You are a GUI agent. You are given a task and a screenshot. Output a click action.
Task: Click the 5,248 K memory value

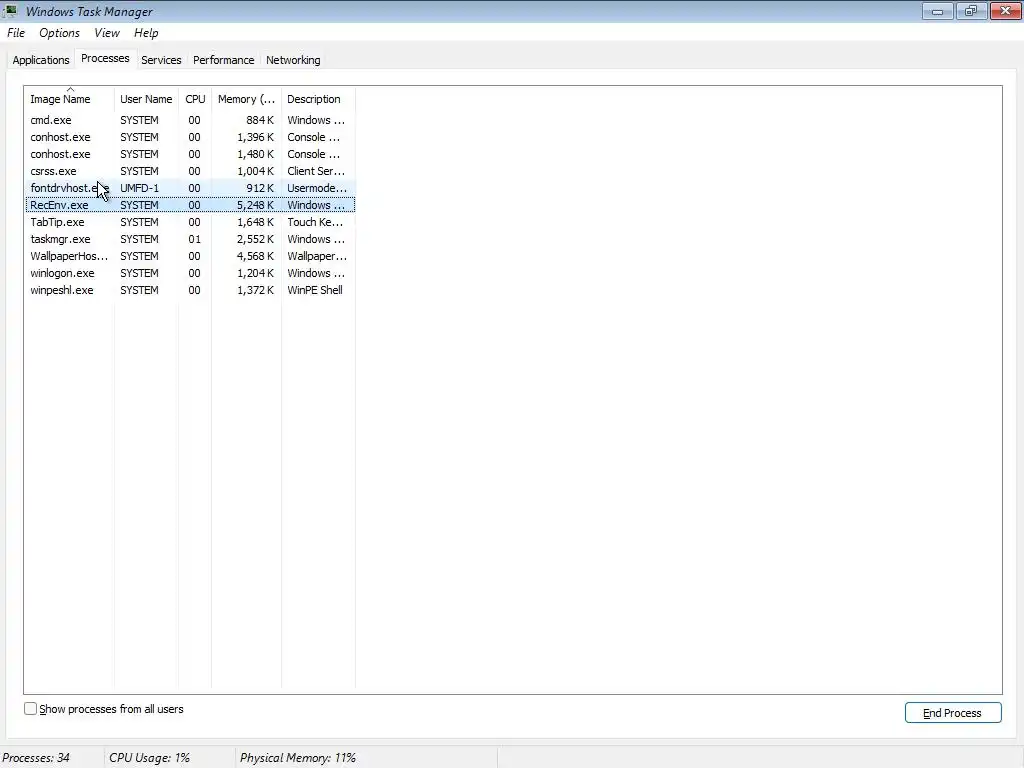point(255,205)
